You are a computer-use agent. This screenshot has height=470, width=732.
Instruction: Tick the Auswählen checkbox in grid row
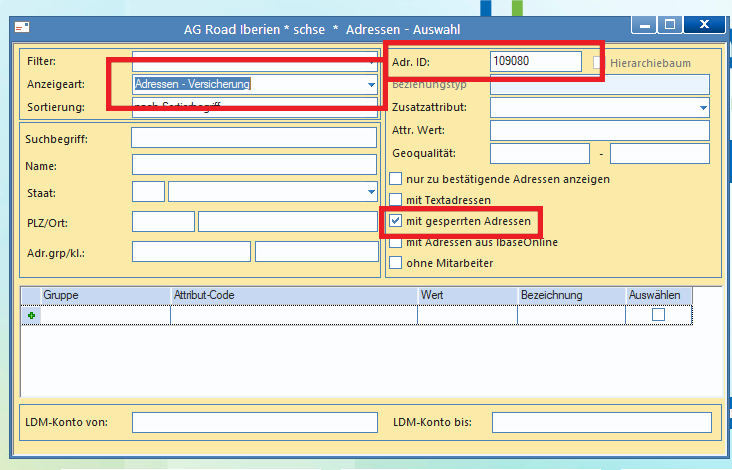[x=658, y=315]
